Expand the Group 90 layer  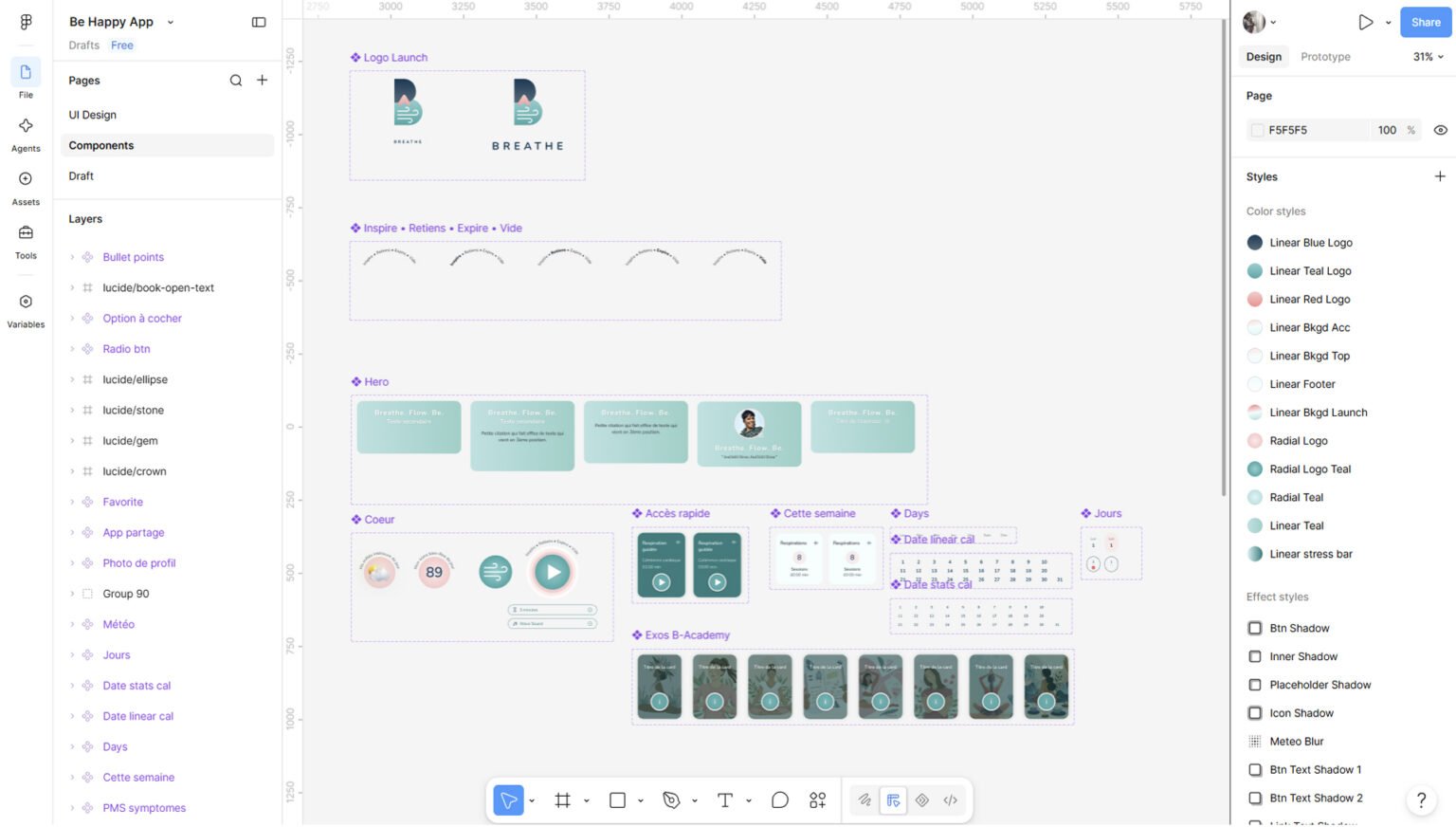click(x=72, y=594)
